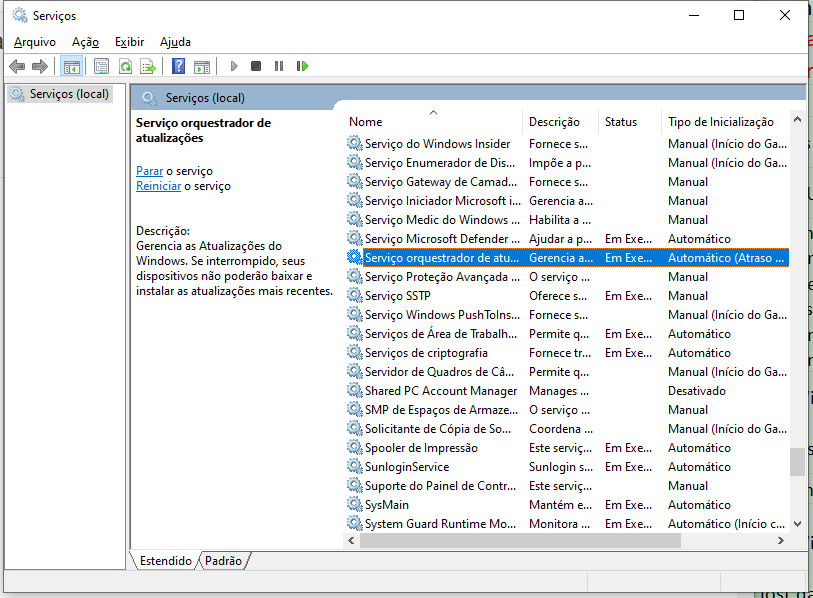Pause the selected service from the toolbar
The height and width of the screenshot is (598, 813).
(x=277, y=66)
